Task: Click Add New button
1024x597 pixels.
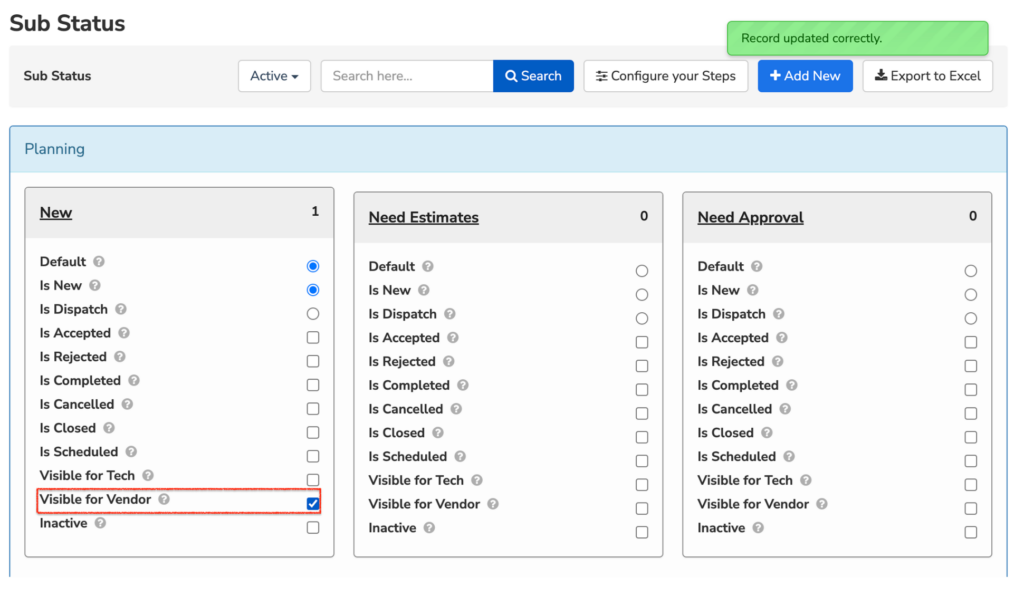Action: (805, 76)
